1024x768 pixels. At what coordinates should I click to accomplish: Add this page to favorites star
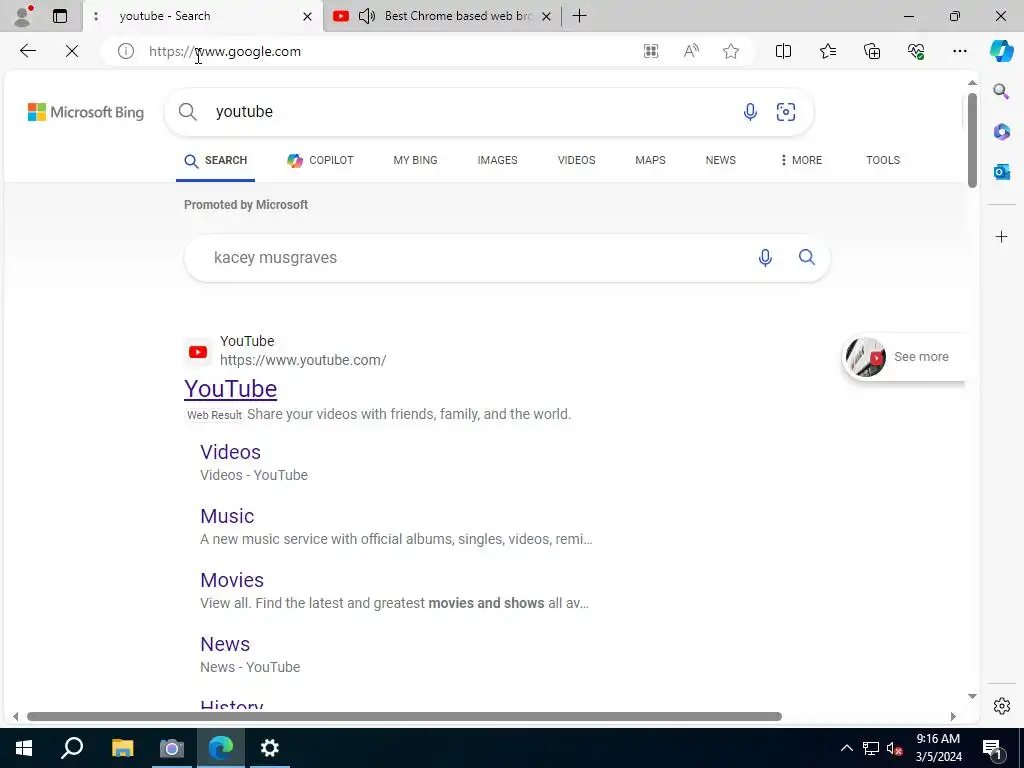point(731,51)
